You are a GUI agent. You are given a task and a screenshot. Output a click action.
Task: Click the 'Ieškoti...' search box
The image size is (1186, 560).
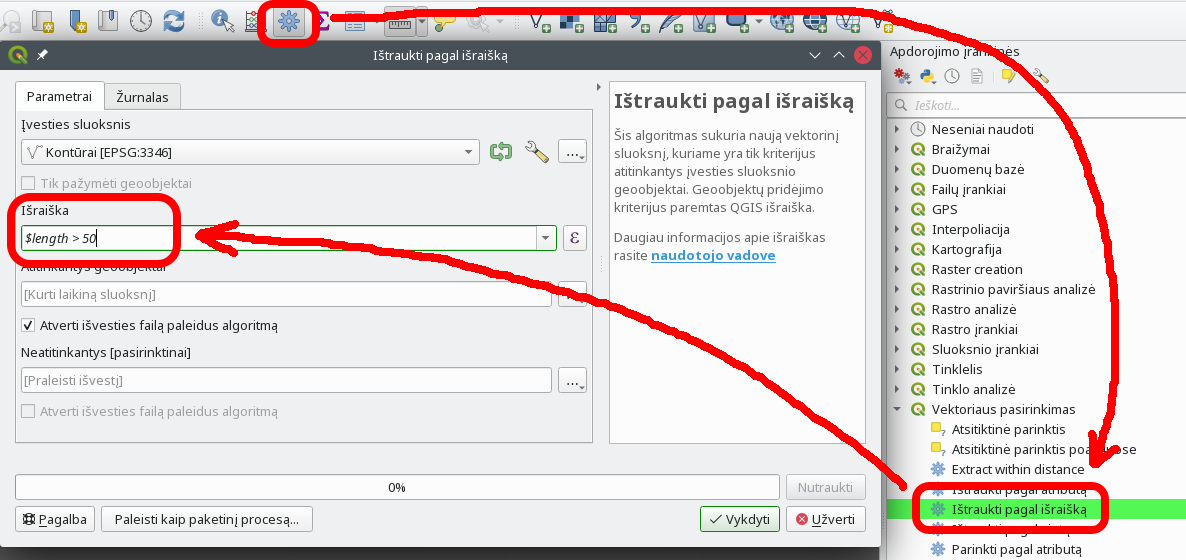1036,105
